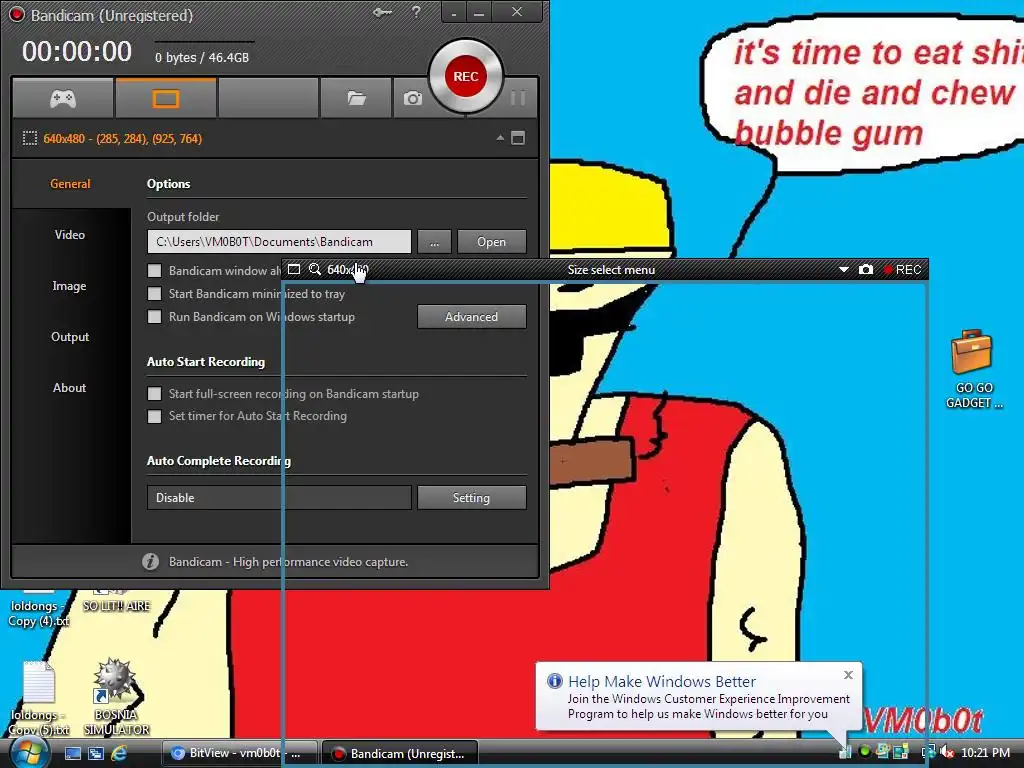This screenshot has width=1024, height=768.
Task: Open the Auto Complete Recording Setting button
Action: tap(472, 498)
